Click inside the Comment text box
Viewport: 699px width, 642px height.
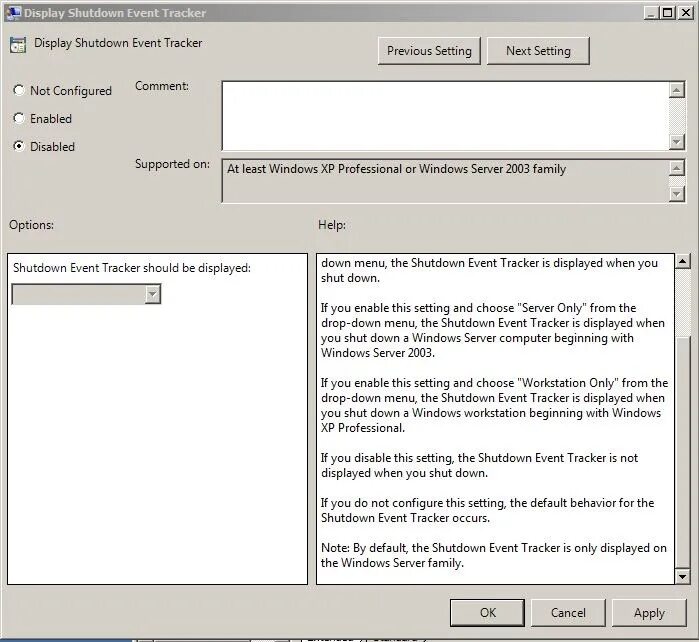445,116
